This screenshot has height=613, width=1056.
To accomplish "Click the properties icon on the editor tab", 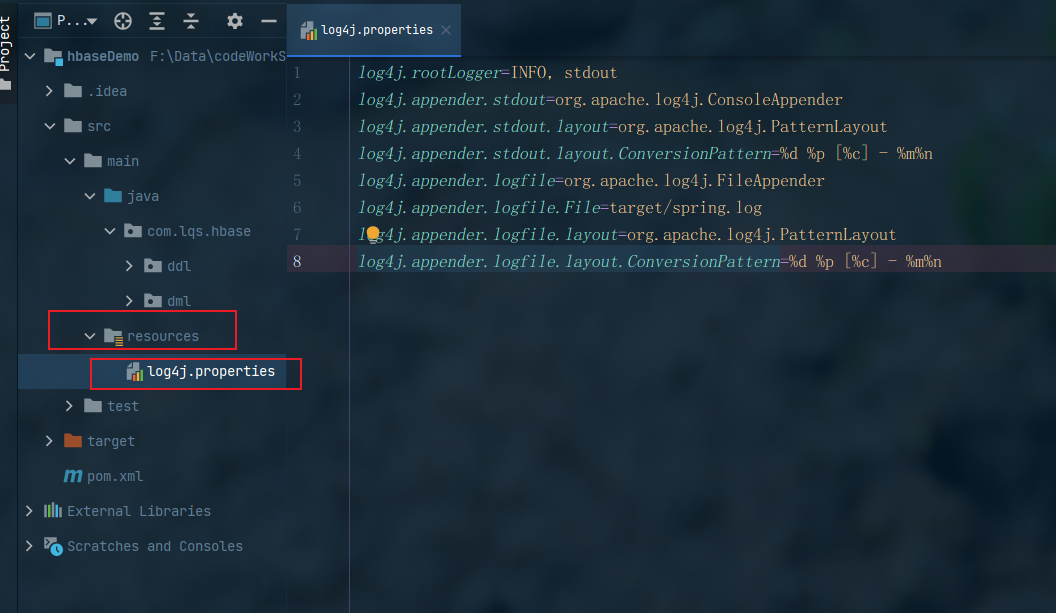I will (308, 30).
